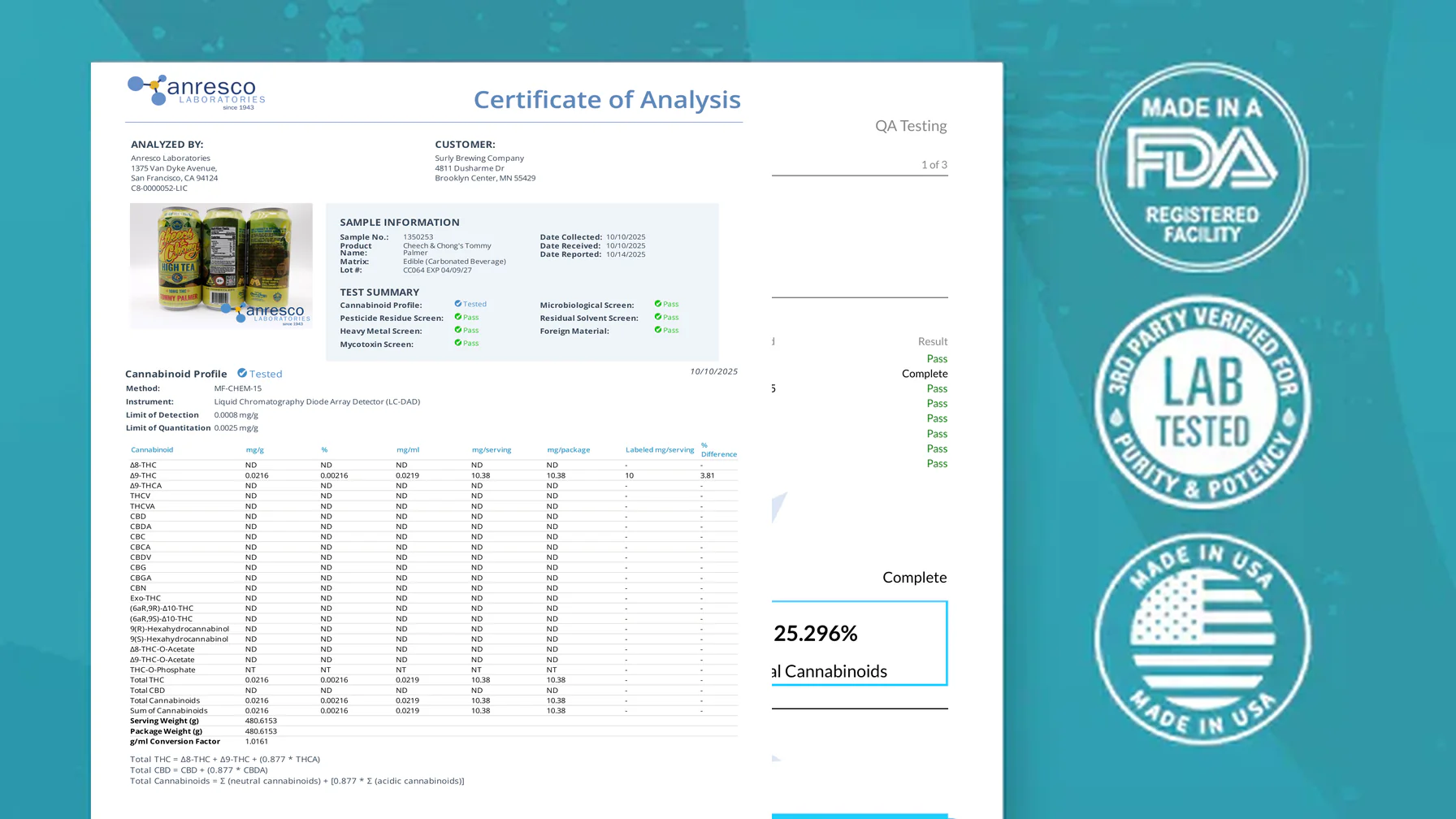Click the Sample No. 1350253

[418, 237]
